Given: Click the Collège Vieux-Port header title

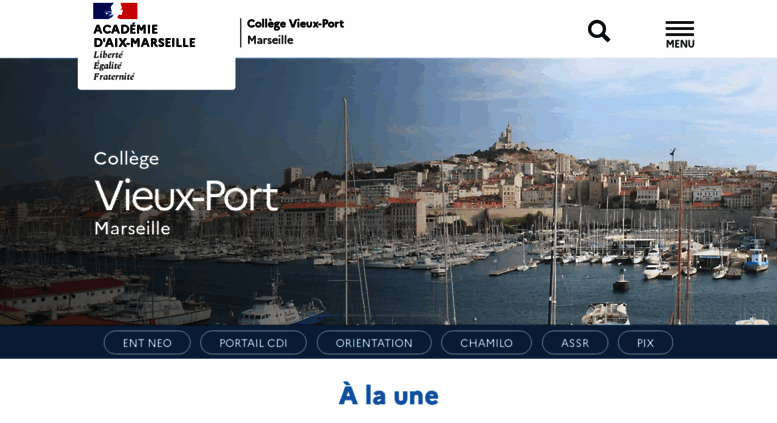Looking at the screenshot, I should tap(295, 24).
